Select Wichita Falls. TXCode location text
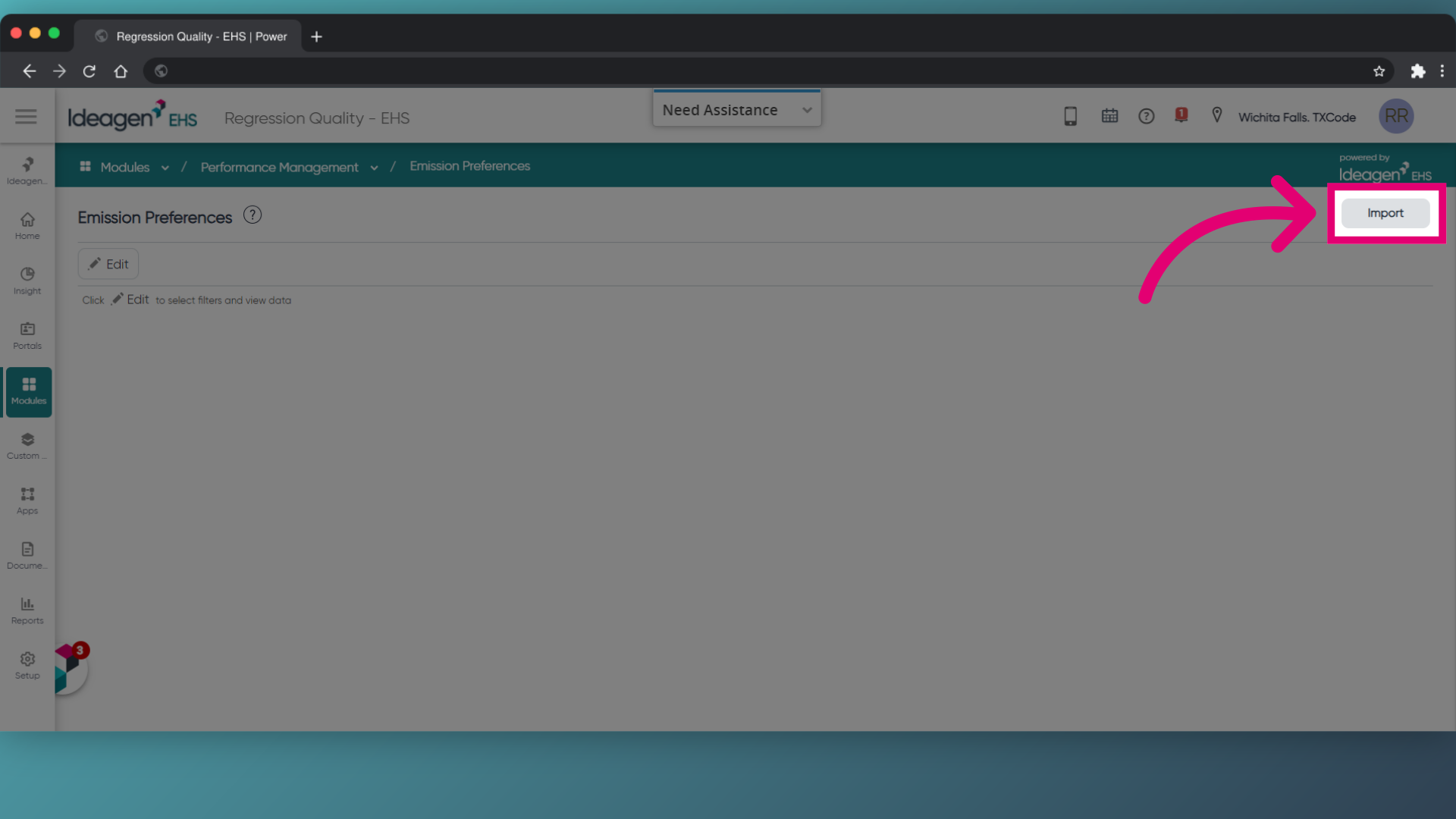Image resolution: width=1456 pixels, height=819 pixels. point(1297,118)
